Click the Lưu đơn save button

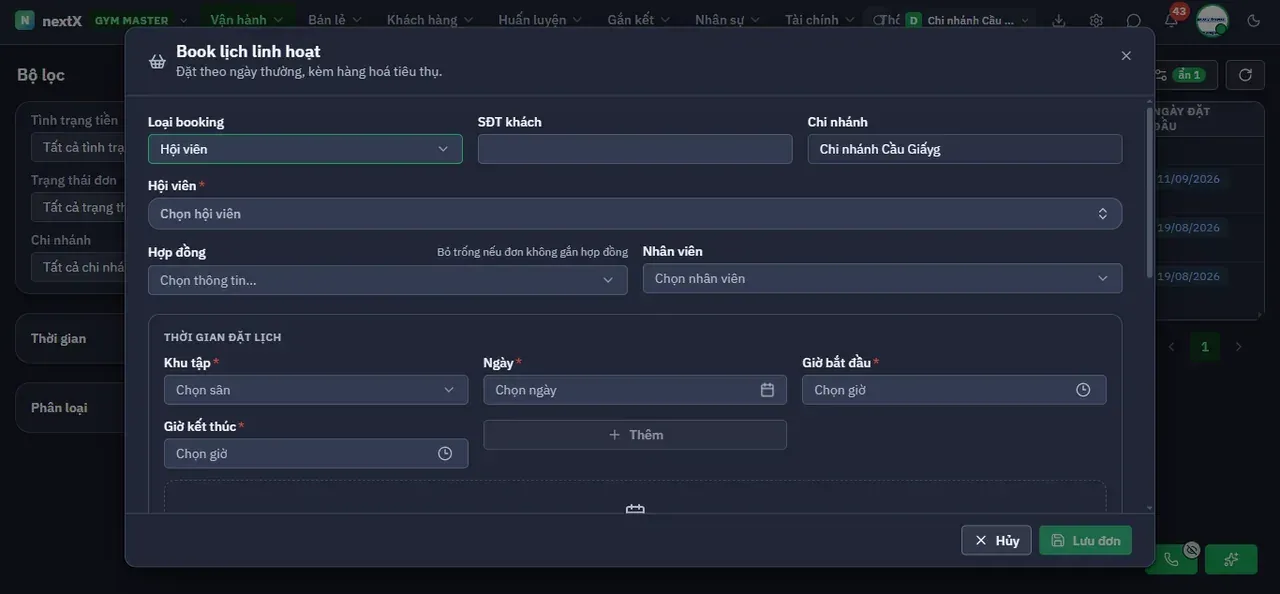[1086, 541]
